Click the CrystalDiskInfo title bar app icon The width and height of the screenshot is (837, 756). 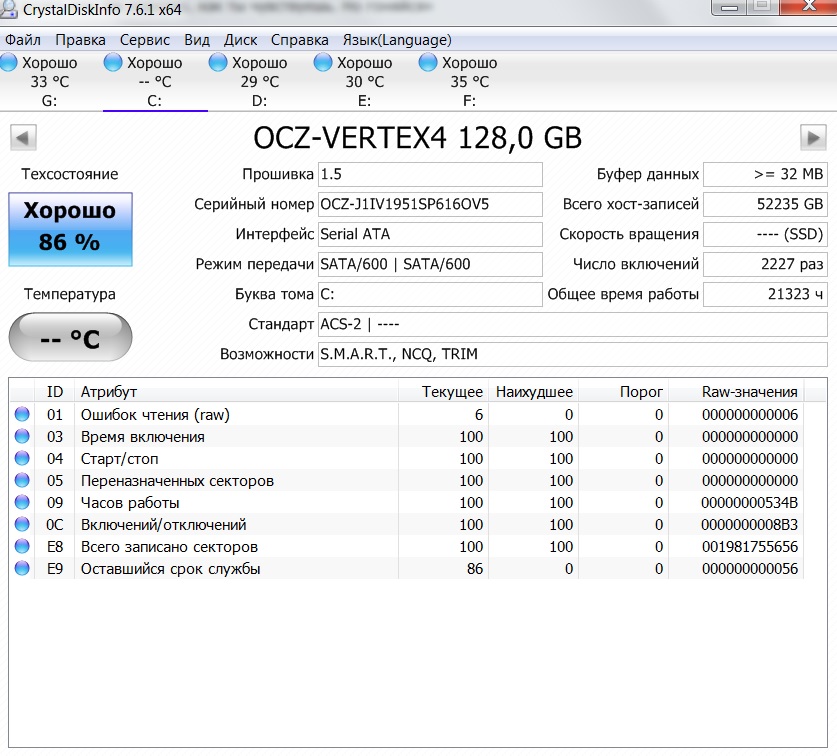tap(9, 9)
